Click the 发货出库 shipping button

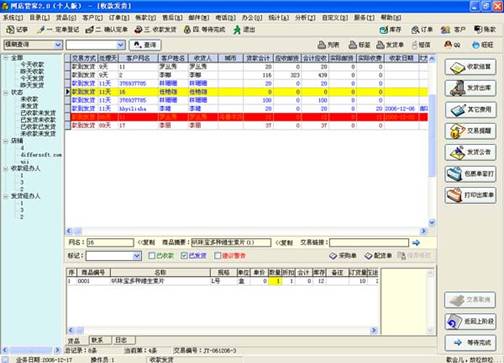470,88
